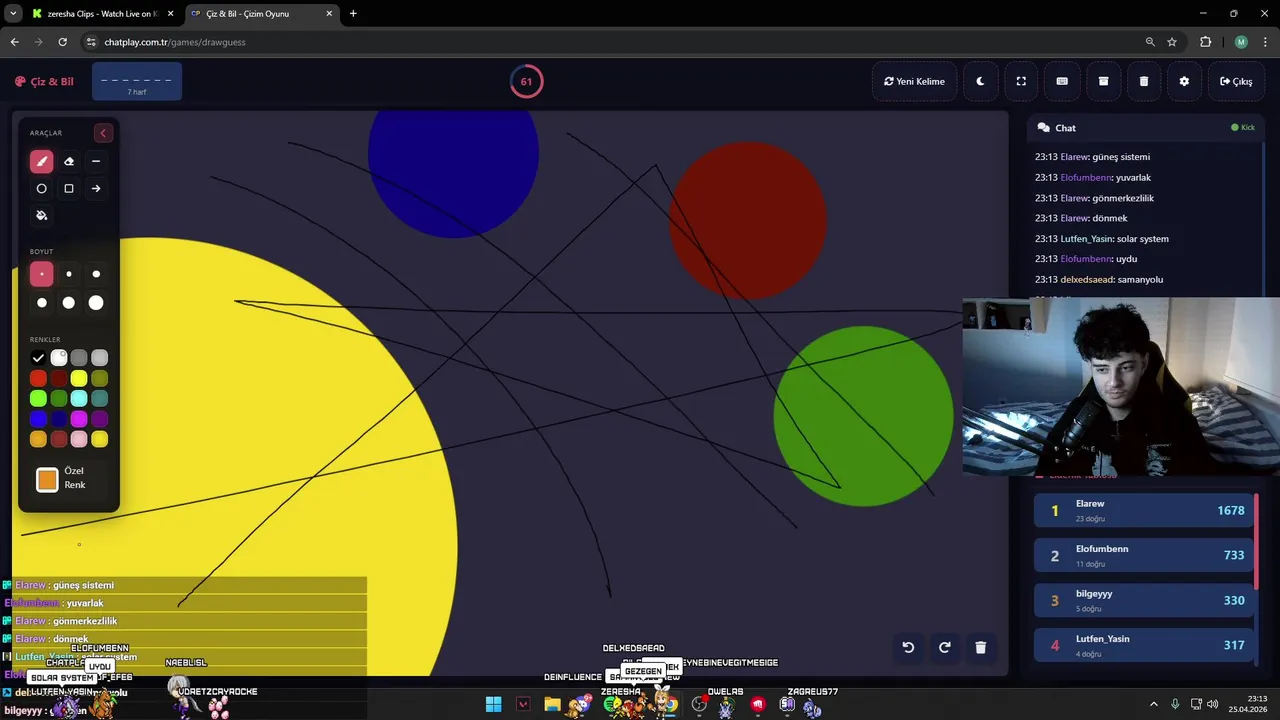Select the eraser tool
Screen dimensions: 1280x720
click(x=69, y=161)
